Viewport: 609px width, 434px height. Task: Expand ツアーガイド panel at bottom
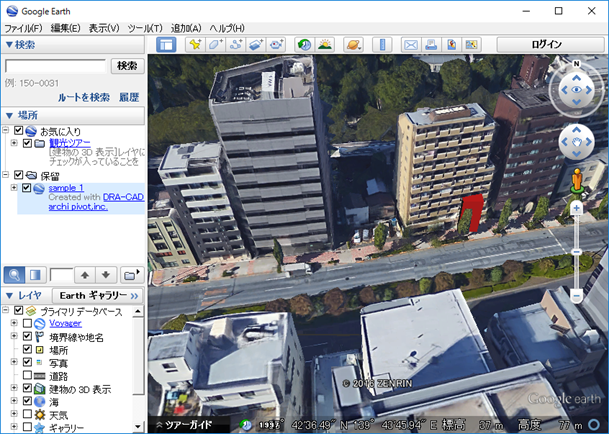(185, 425)
